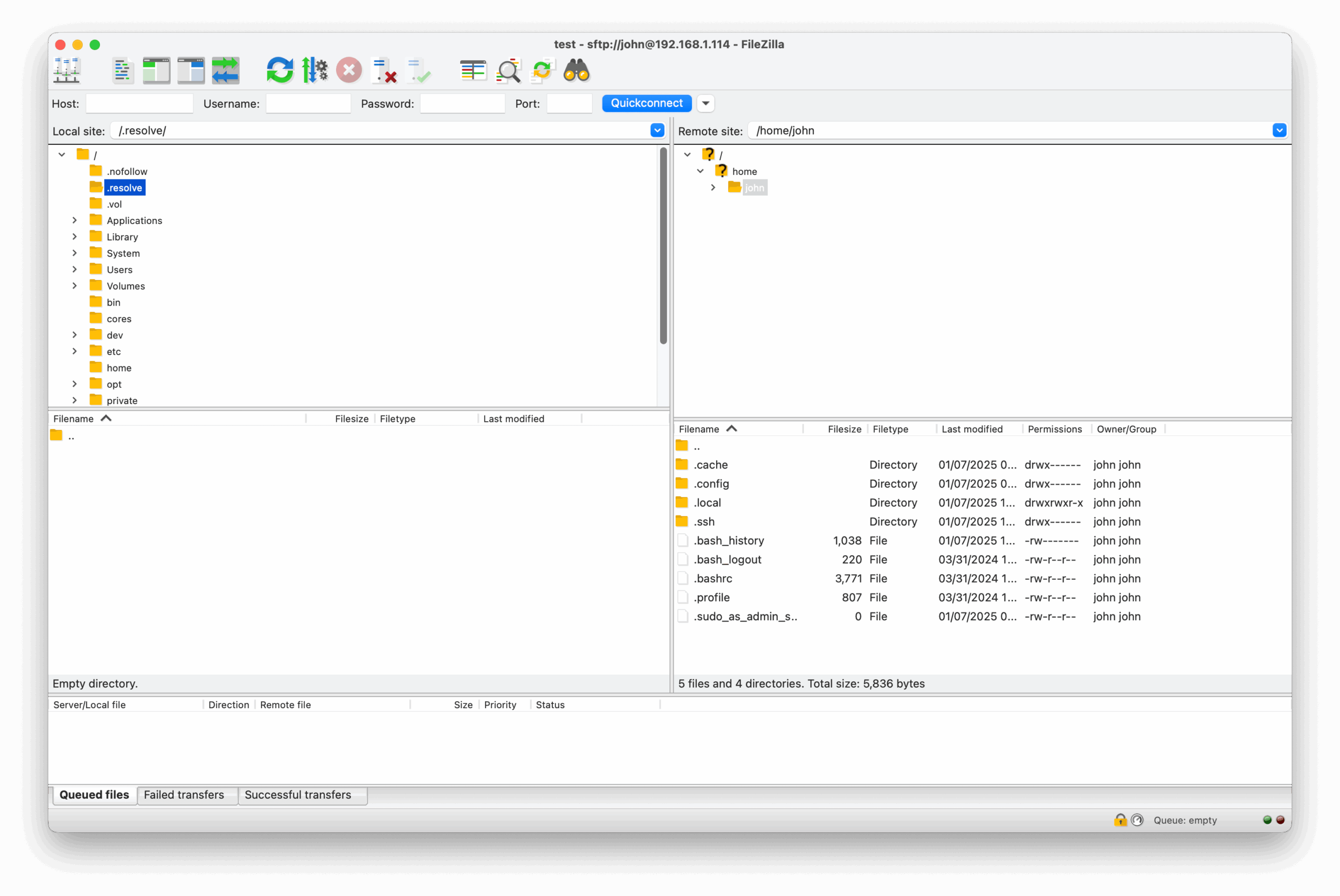The image size is (1340, 896).
Task: Compare local and remote directories
Action: click(x=508, y=70)
